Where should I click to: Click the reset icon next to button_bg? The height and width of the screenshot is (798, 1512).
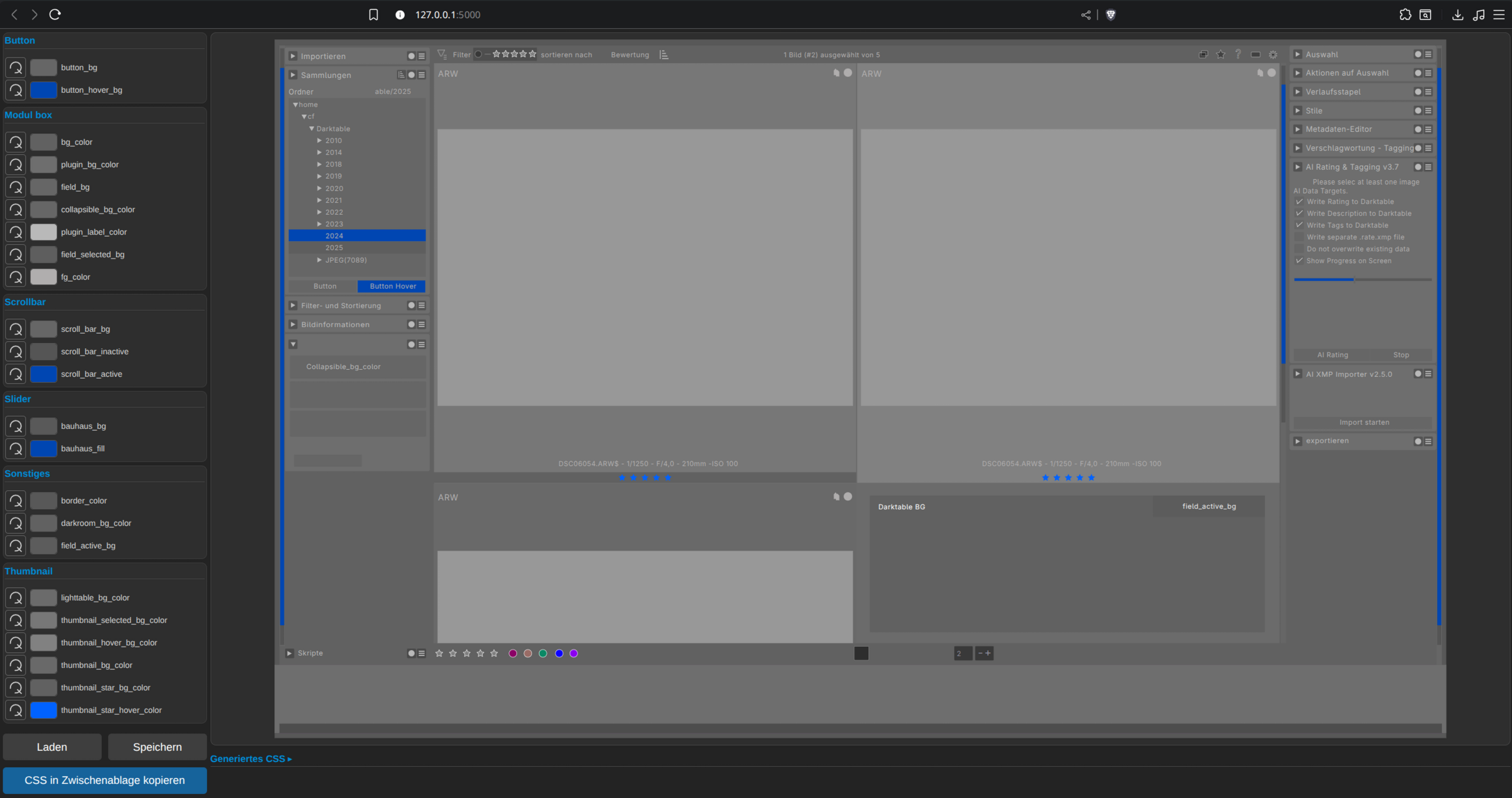coord(16,67)
